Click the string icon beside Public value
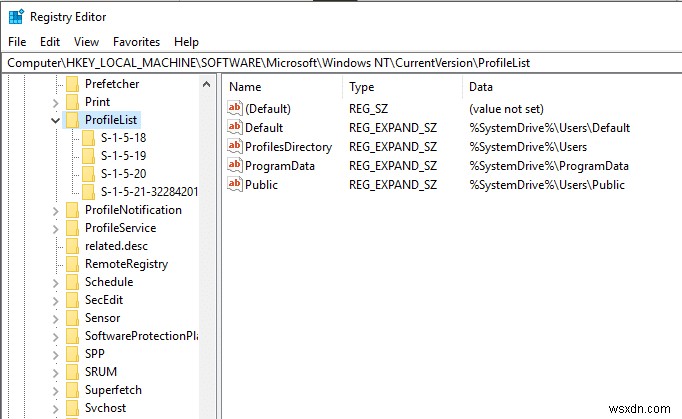Image resolution: width=682 pixels, height=419 pixels. (235, 185)
